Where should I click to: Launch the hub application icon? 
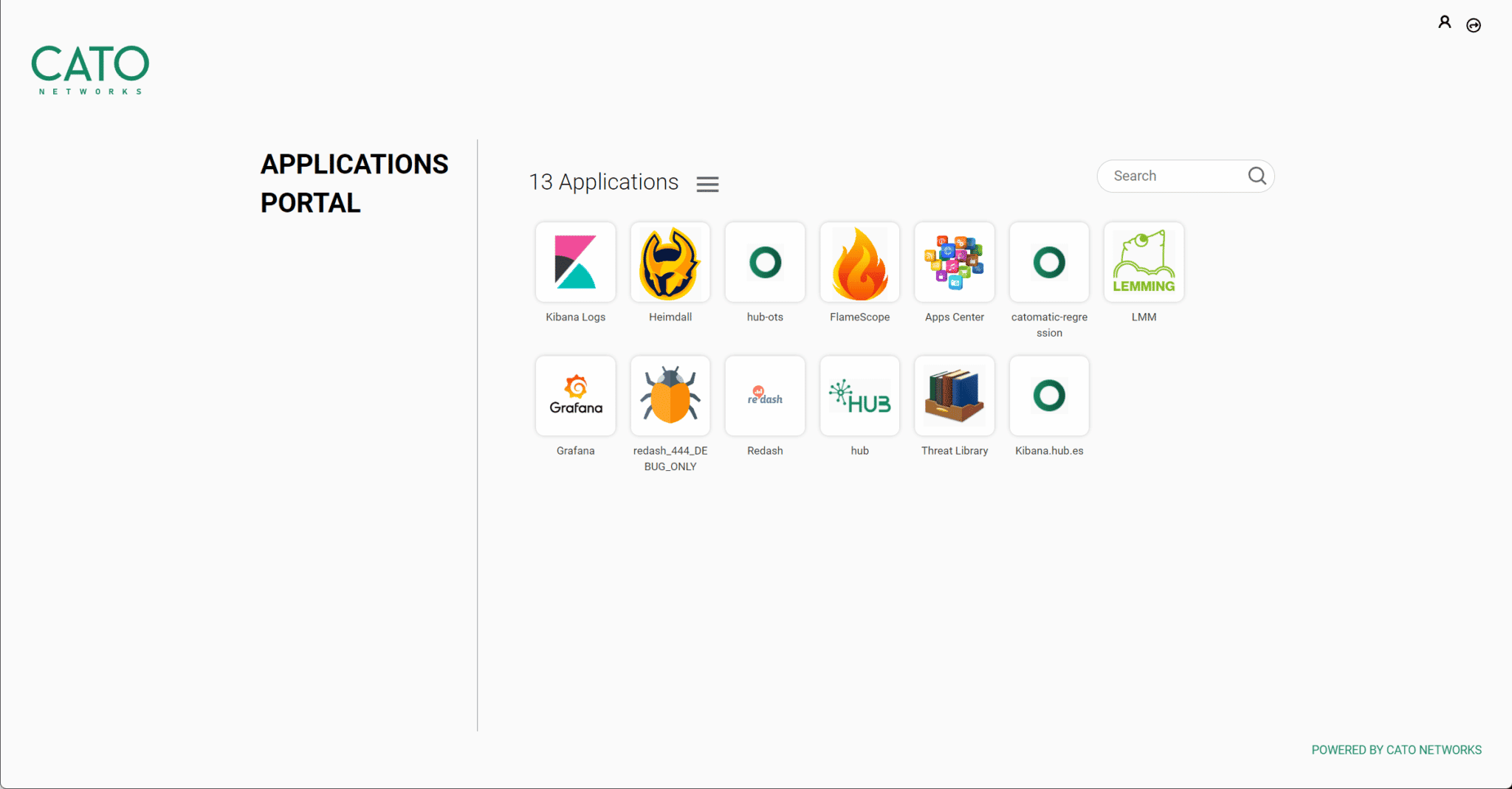(x=859, y=396)
